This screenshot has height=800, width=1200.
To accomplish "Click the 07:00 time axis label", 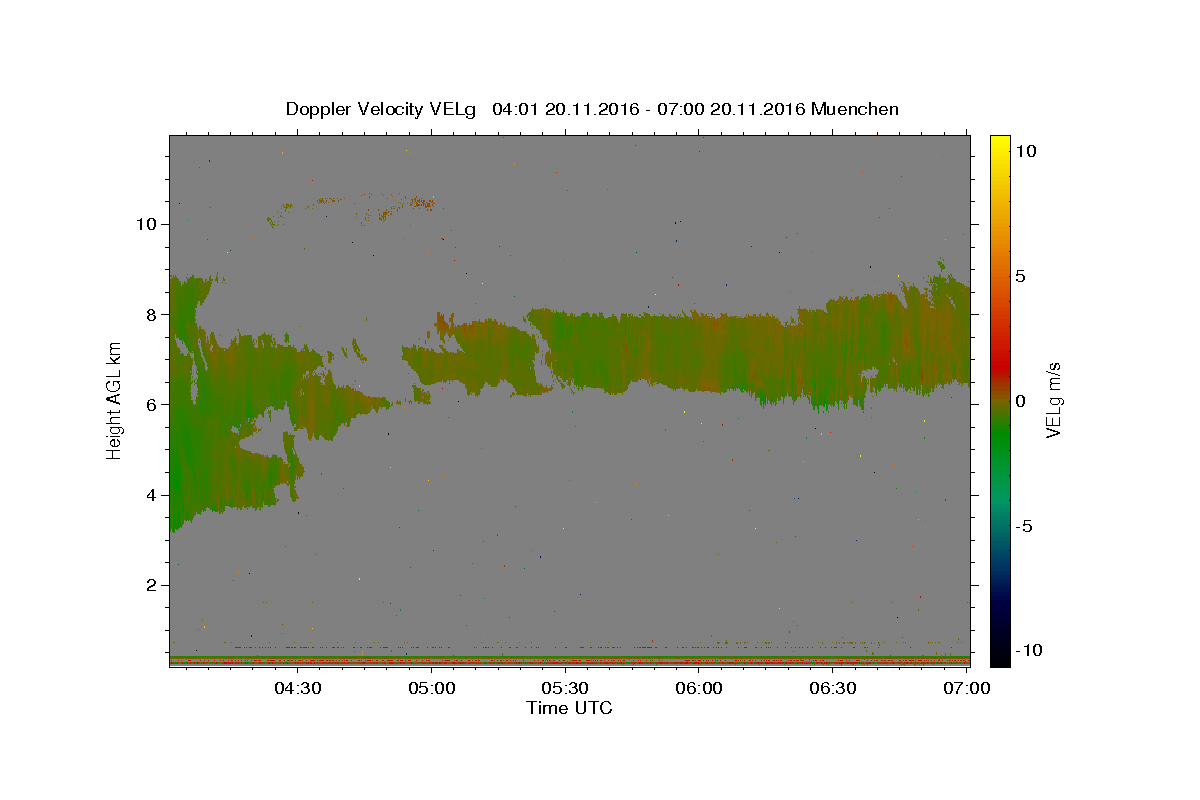I will [967, 688].
